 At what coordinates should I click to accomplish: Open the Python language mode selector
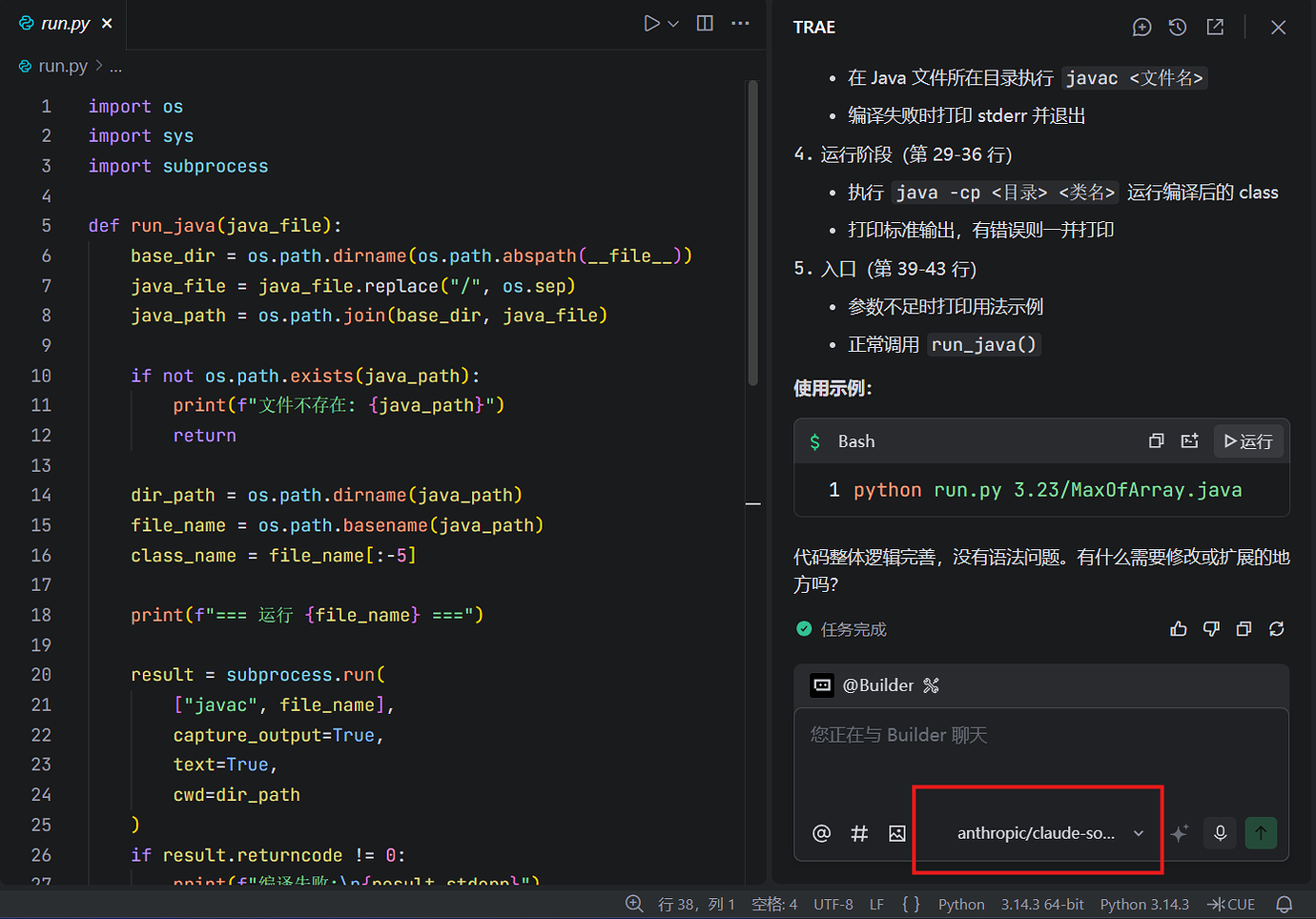[x=961, y=904]
